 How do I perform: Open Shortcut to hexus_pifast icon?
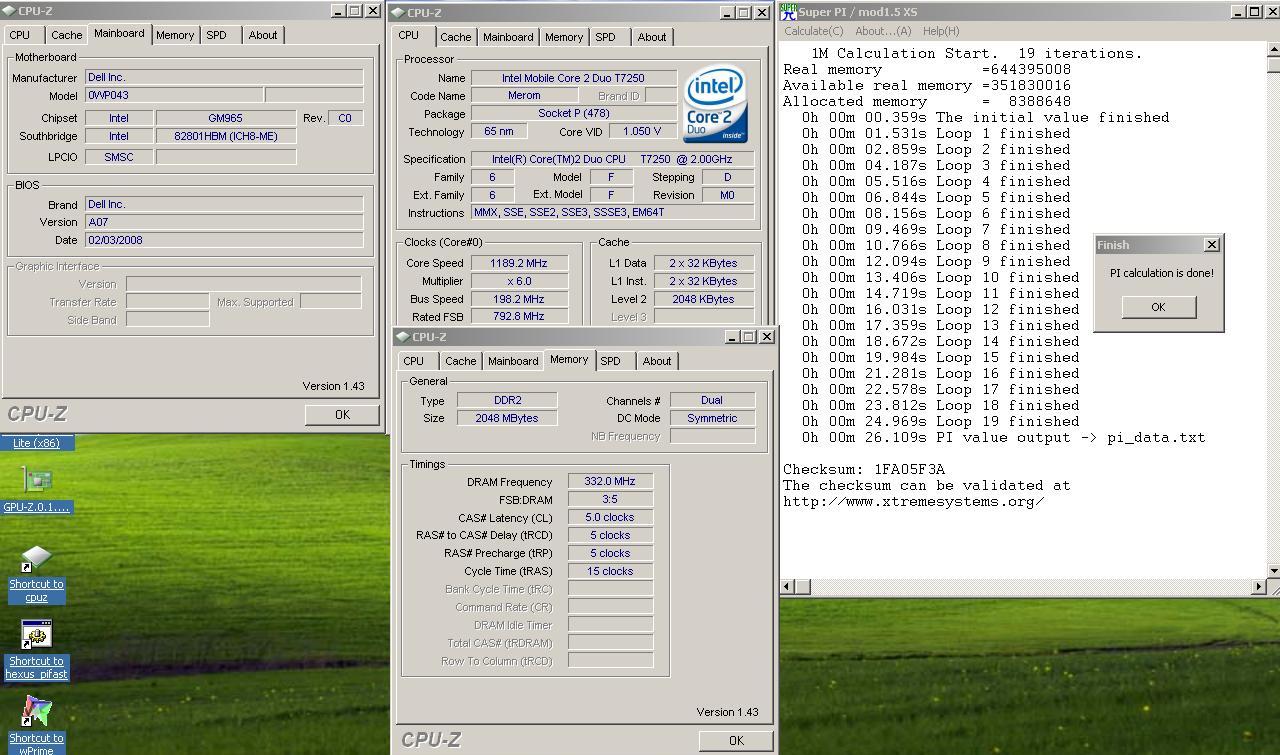click(x=36, y=650)
